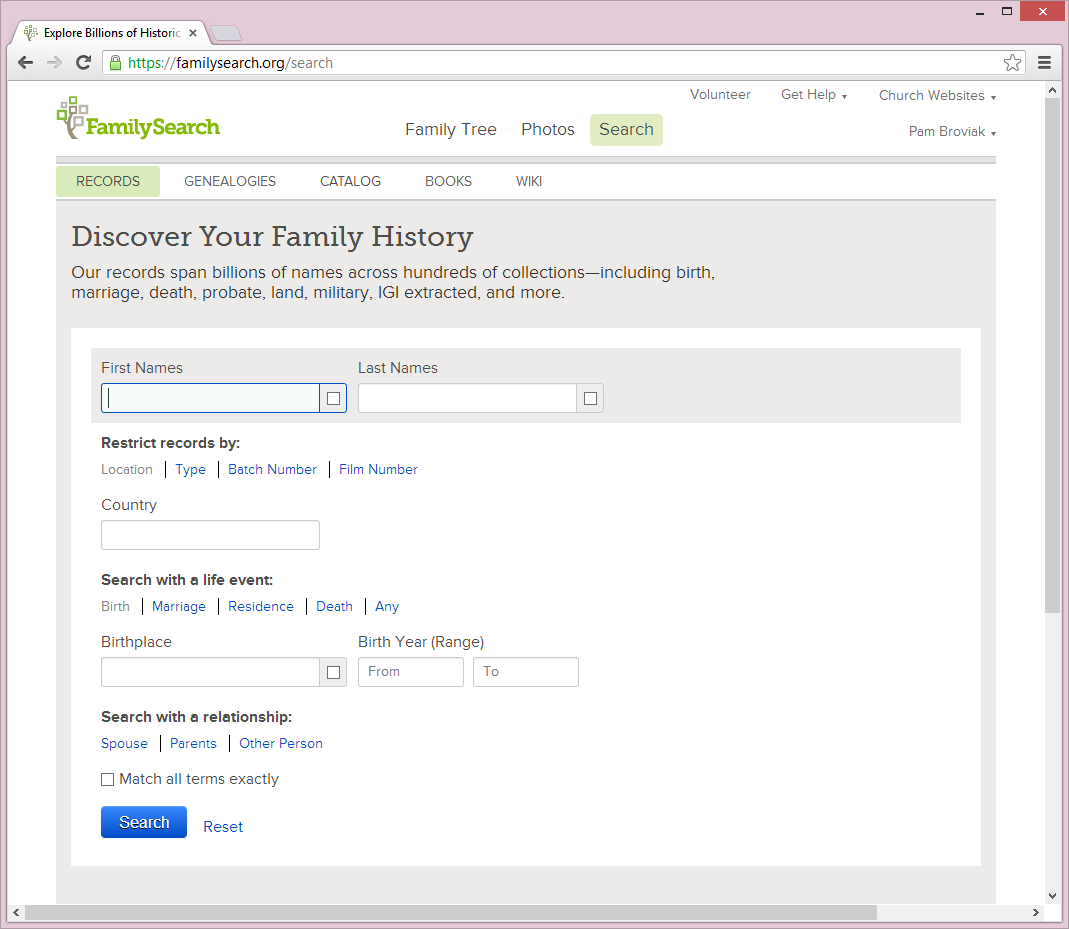This screenshot has width=1069, height=929.
Task: Switch to the Wiki tab
Action: coord(529,181)
